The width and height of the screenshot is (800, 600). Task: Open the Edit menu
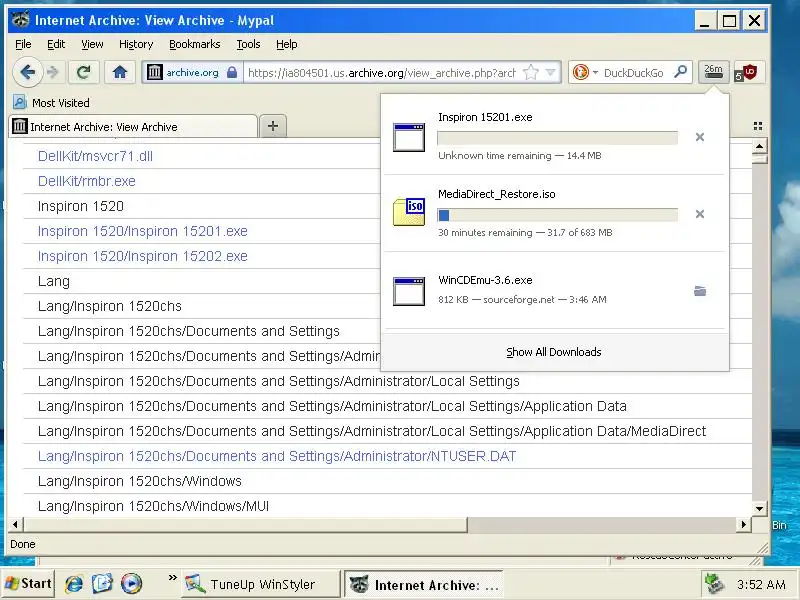pos(56,44)
